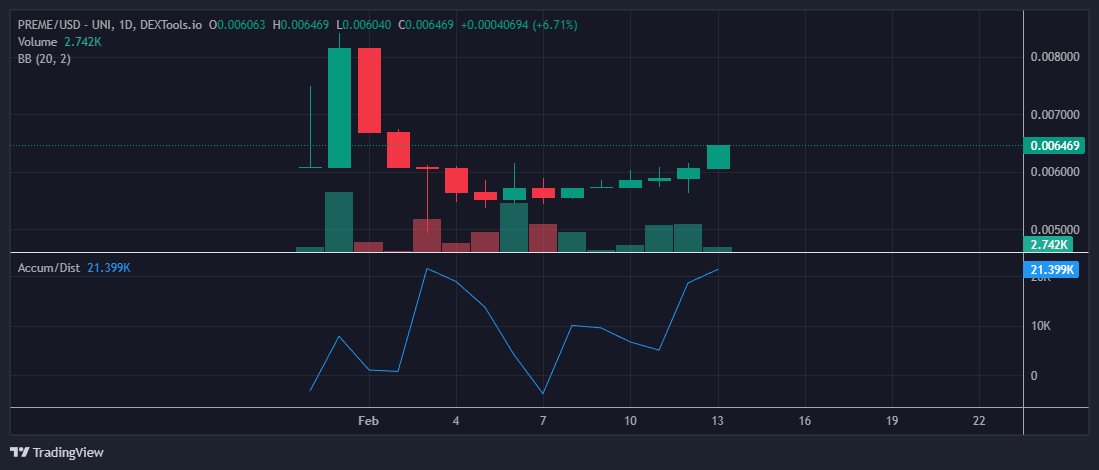Click the Feb date label on time axis
Screen dimensions: 1099x470
[x=368, y=421]
